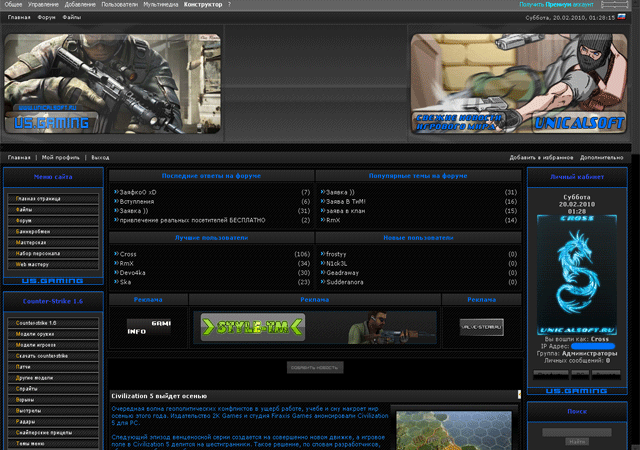Click the Russian flag language icon
The image size is (640, 450).
pos(622,17)
